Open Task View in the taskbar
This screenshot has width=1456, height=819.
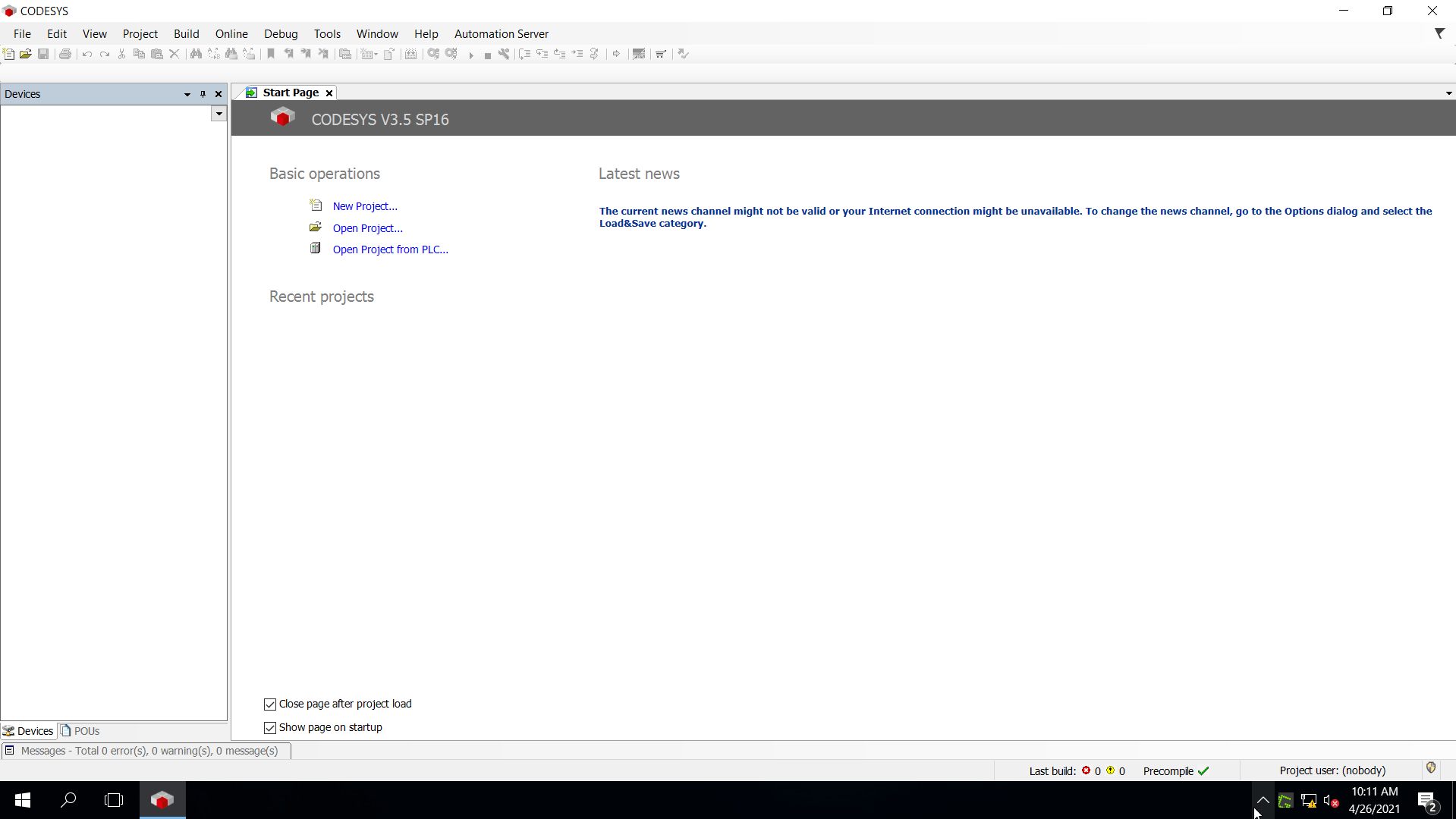tap(114, 800)
